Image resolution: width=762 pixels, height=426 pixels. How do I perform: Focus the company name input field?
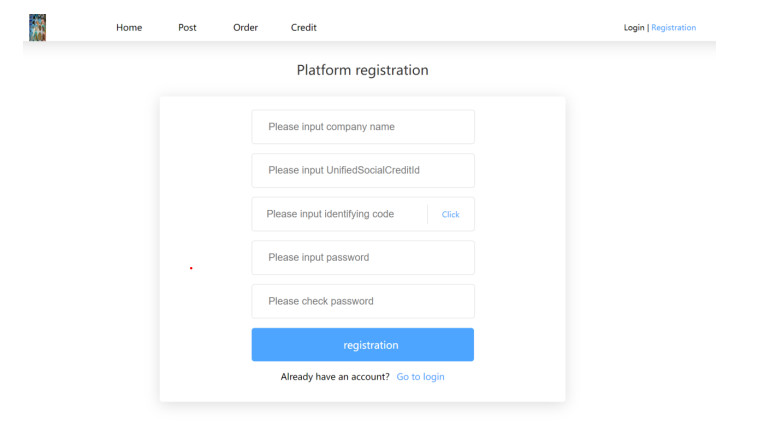click(362, 127)
